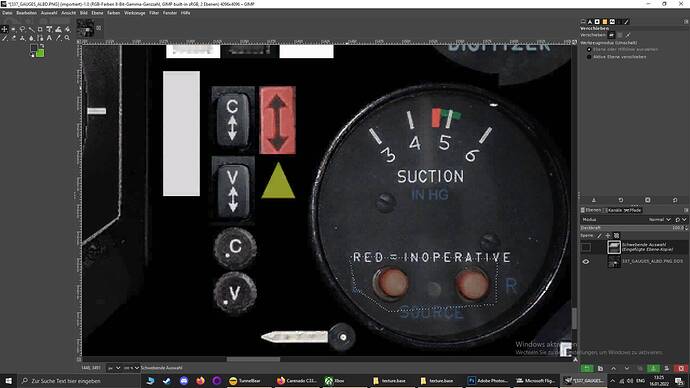690x388 pixels.
Task: Toggle visibility eye of 337_GAUGES_ALBD layer
Action: 586,261
